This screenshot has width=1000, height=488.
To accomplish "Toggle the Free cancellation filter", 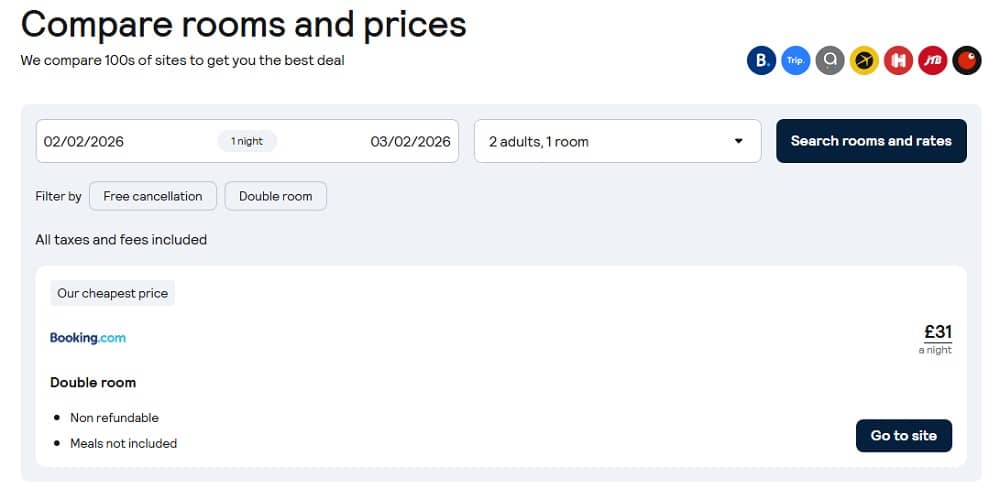I will (x=152, y=196).
